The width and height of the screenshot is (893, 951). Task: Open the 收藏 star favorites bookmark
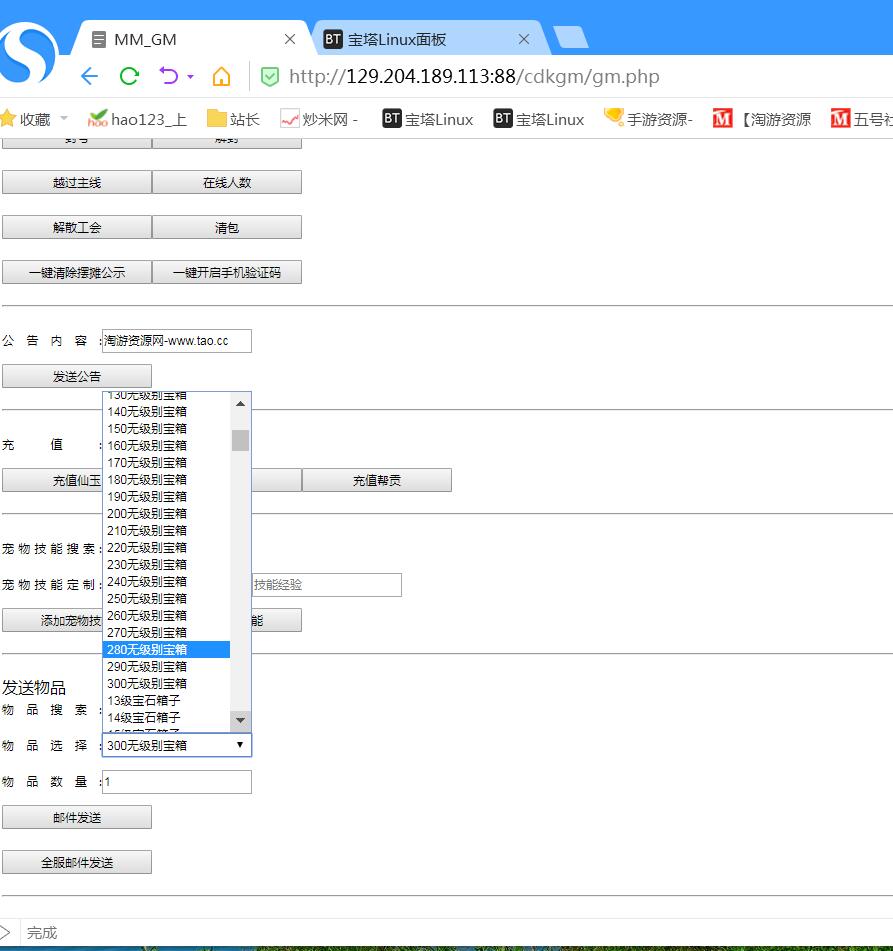pos(26,119)
